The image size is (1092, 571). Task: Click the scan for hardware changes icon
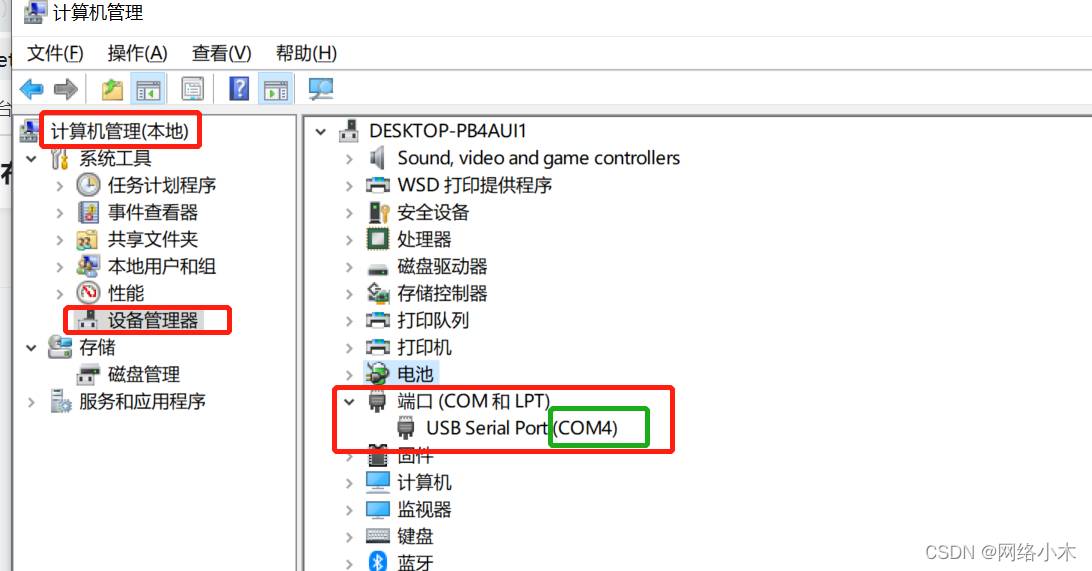click(320, 89)
